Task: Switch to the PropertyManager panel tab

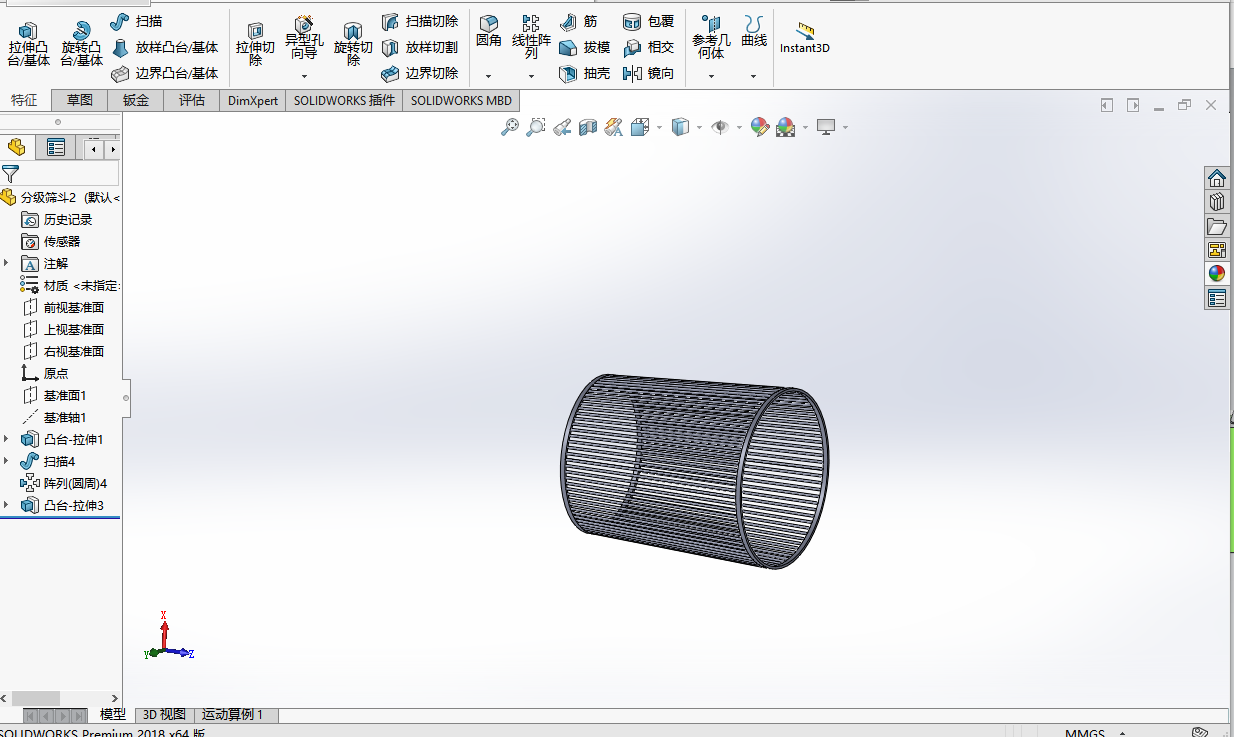Action: [56, 148]
